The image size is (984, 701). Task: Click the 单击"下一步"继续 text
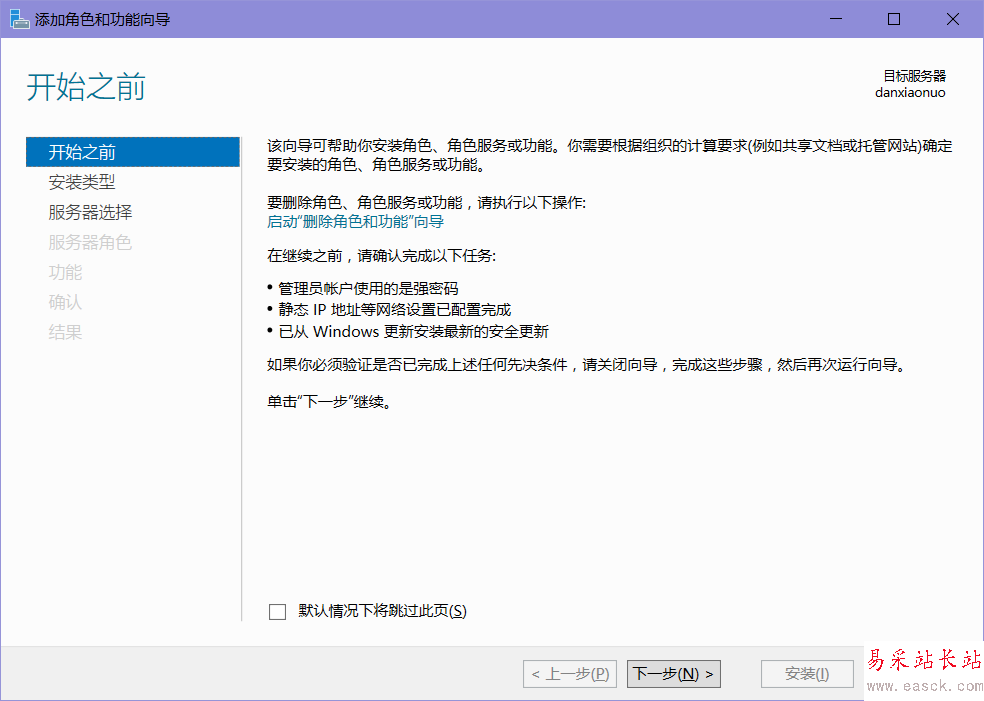click(329, 402)
